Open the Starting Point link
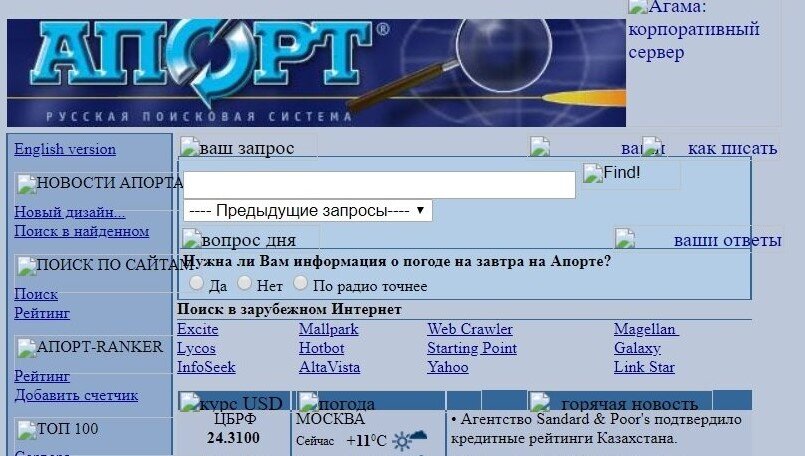This screenshot has width=805, height=456. pos(472,348)
